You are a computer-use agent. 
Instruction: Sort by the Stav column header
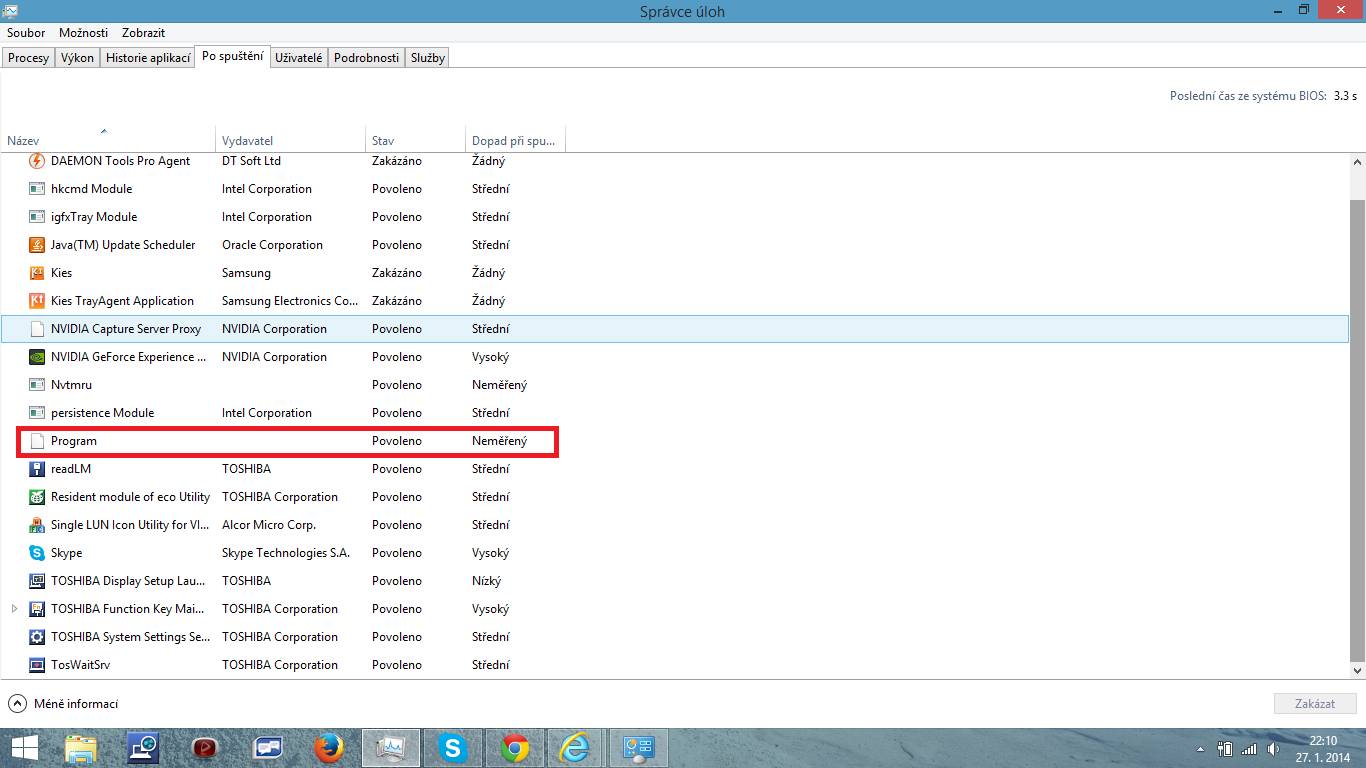click(x=416, y=140)
